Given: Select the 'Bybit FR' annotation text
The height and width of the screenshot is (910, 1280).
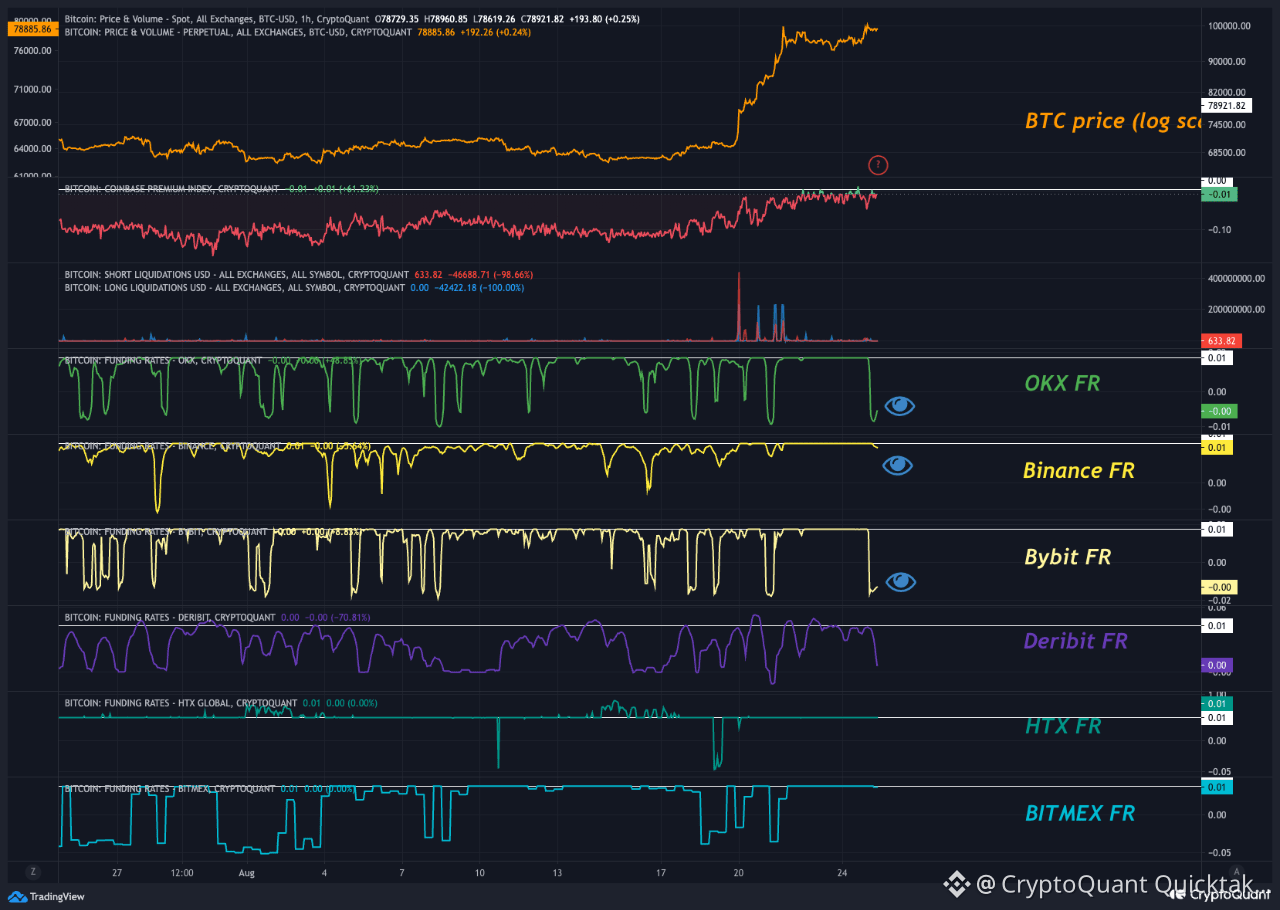Looking at the screenshot, I should point(1068,557).
